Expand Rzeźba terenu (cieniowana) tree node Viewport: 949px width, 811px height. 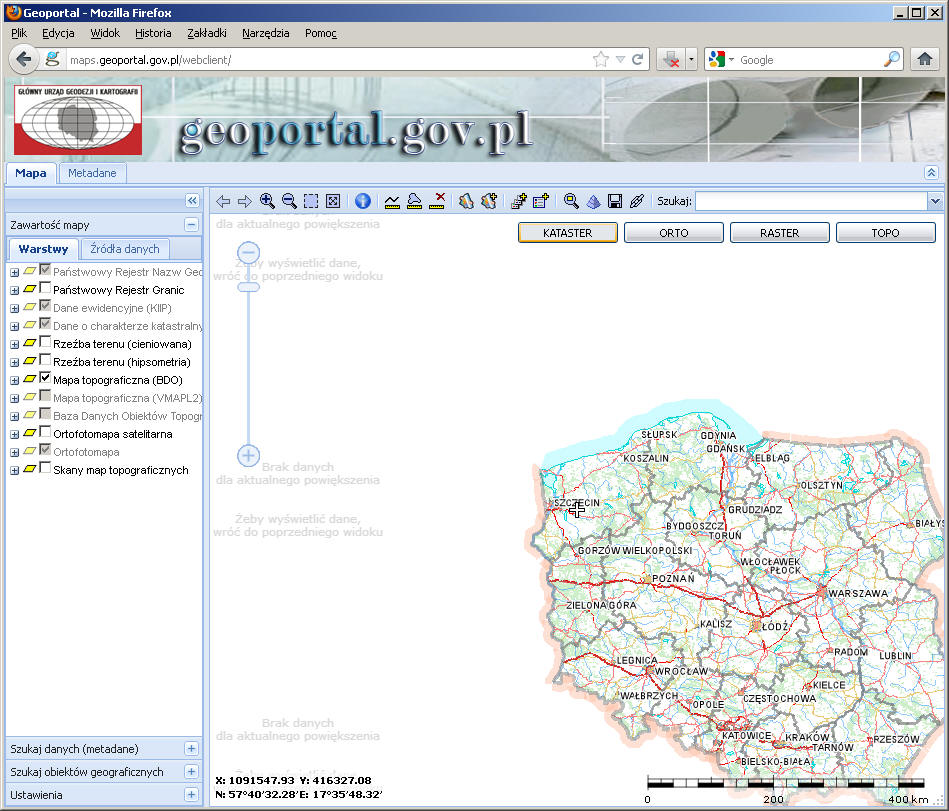[x=15, y=344]
